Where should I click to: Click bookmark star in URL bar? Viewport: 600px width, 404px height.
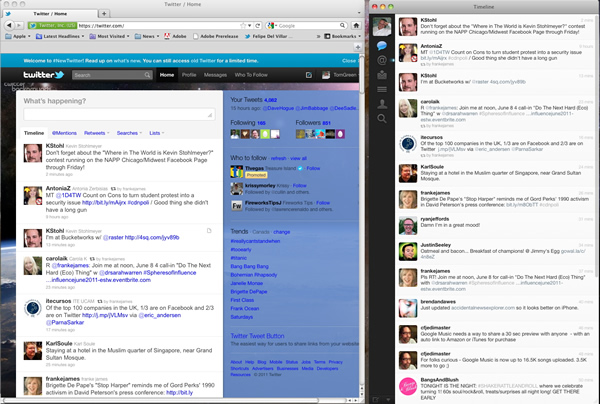[x=243, y=26]
